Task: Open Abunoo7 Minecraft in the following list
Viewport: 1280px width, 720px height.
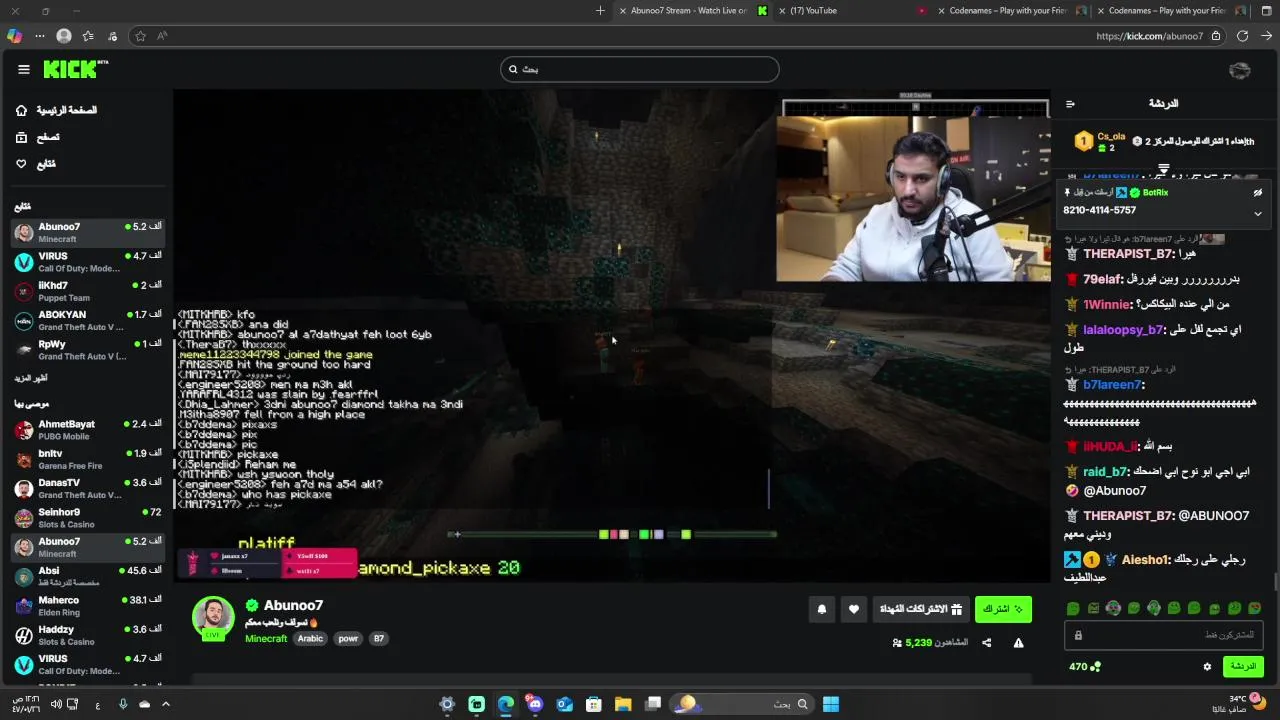Action: click(x=88, y=232)
